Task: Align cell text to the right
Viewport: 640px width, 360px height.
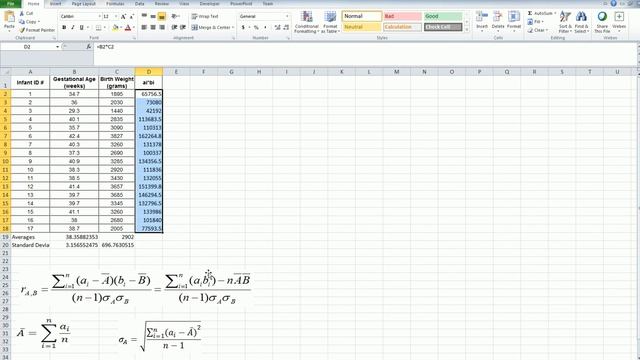Action: tap(162, 27)
